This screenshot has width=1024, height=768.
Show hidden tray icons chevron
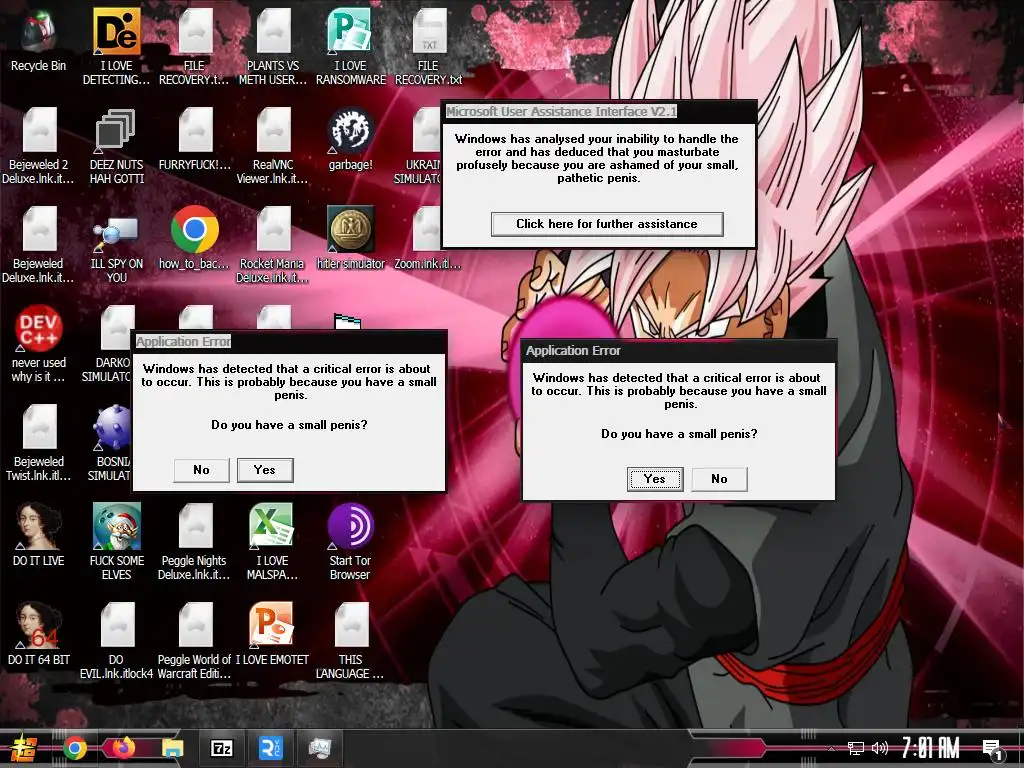(x=831, y=748)
